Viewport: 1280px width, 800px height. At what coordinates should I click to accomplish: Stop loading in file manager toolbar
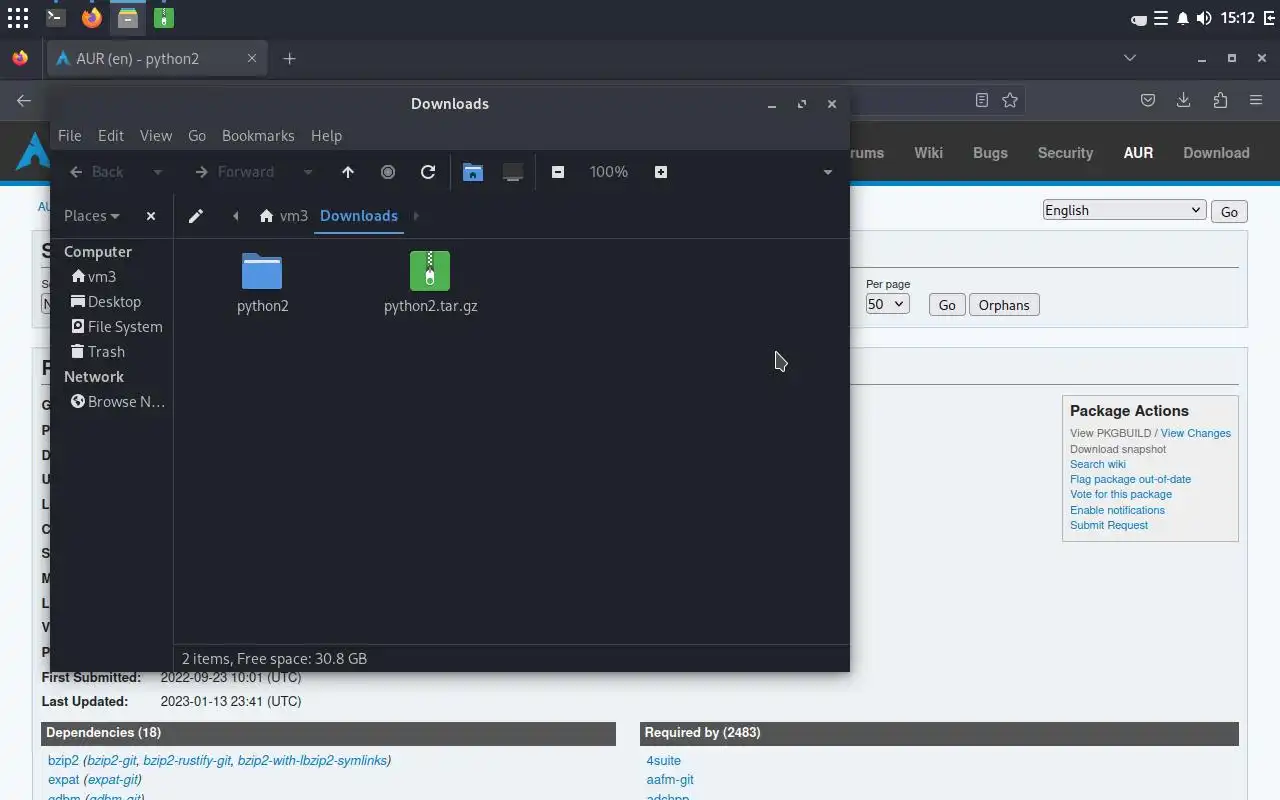[388, 172]
